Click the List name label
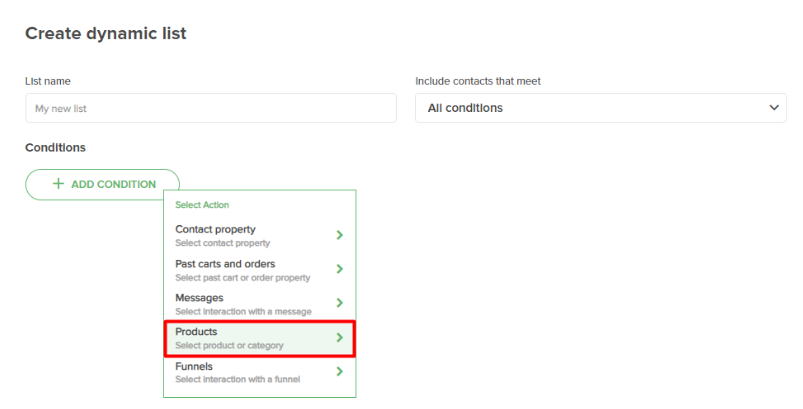Screen dimensions: 803x409 [x=48, y=81]
